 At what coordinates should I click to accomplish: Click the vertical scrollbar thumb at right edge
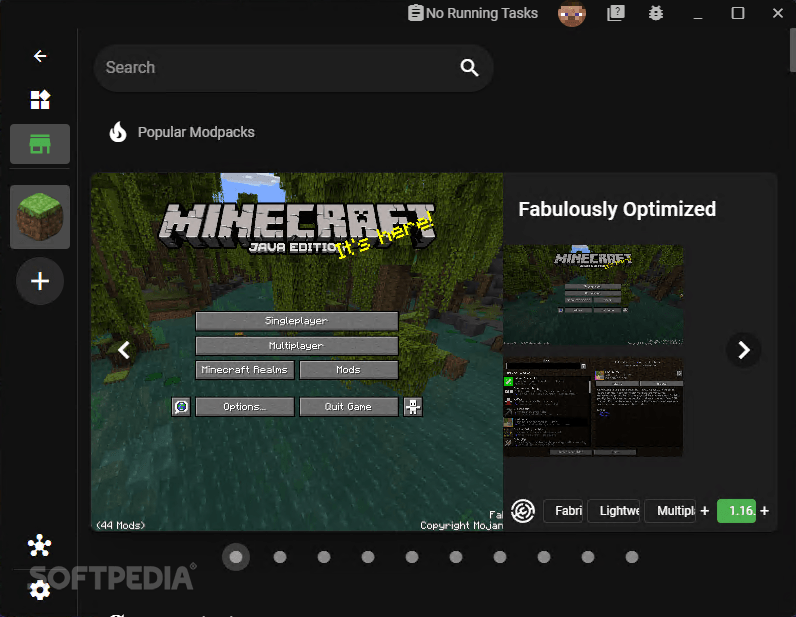tap(793, 50)
